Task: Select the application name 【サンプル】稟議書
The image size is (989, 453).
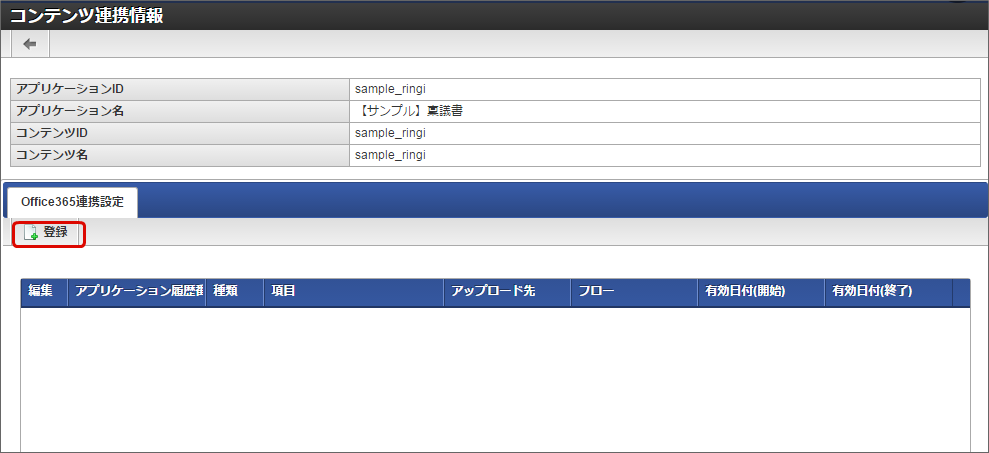Action: coord(410,111)
